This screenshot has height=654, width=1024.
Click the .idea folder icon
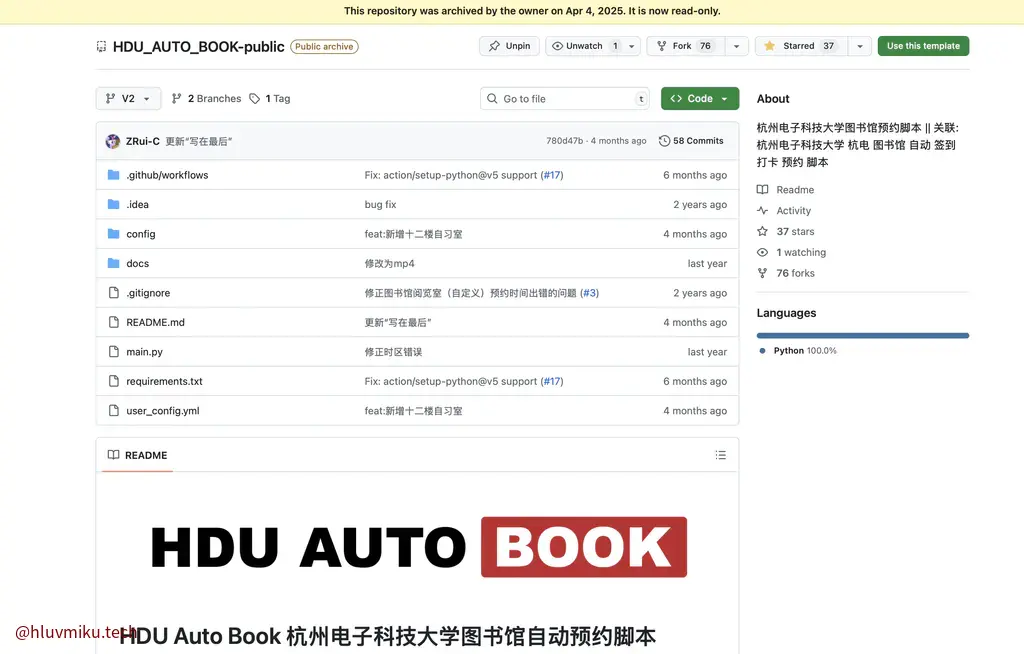tap(114, 204)
